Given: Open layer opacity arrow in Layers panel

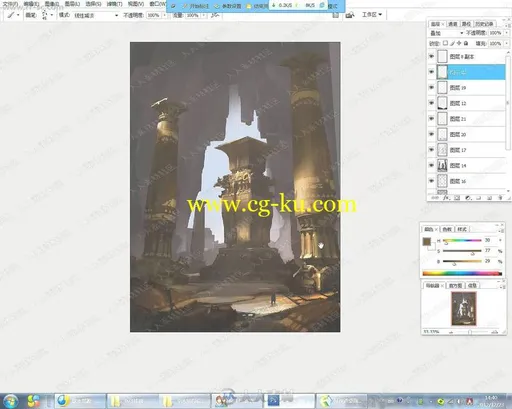Looking at the screenshot, I should pyautogui.click(x=507, y=33).
